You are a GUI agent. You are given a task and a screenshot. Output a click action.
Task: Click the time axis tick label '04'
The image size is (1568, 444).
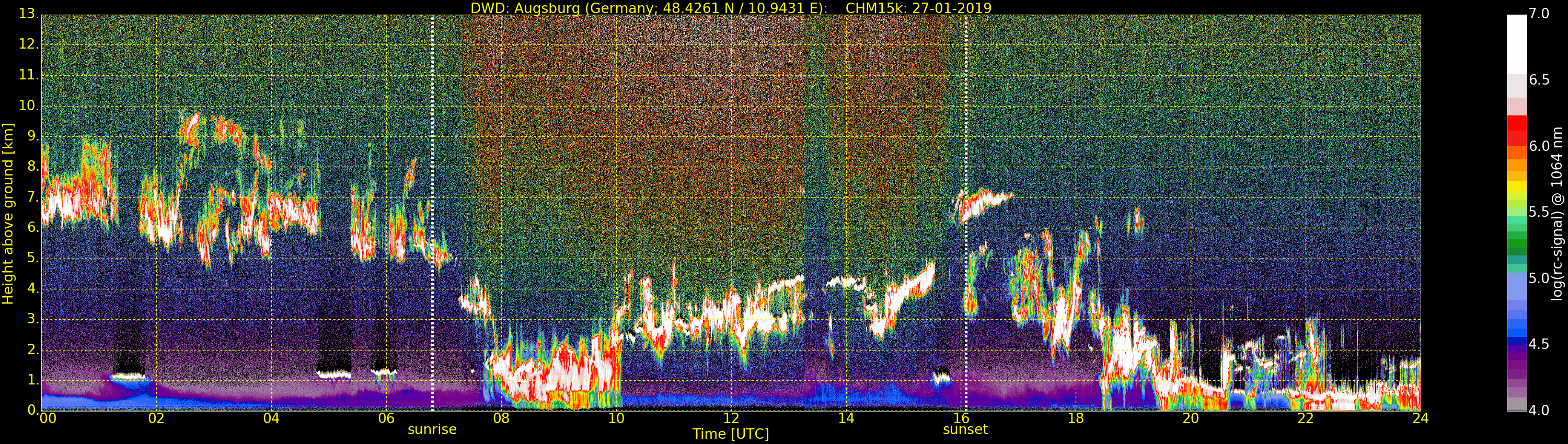click(x=271, y=418)
